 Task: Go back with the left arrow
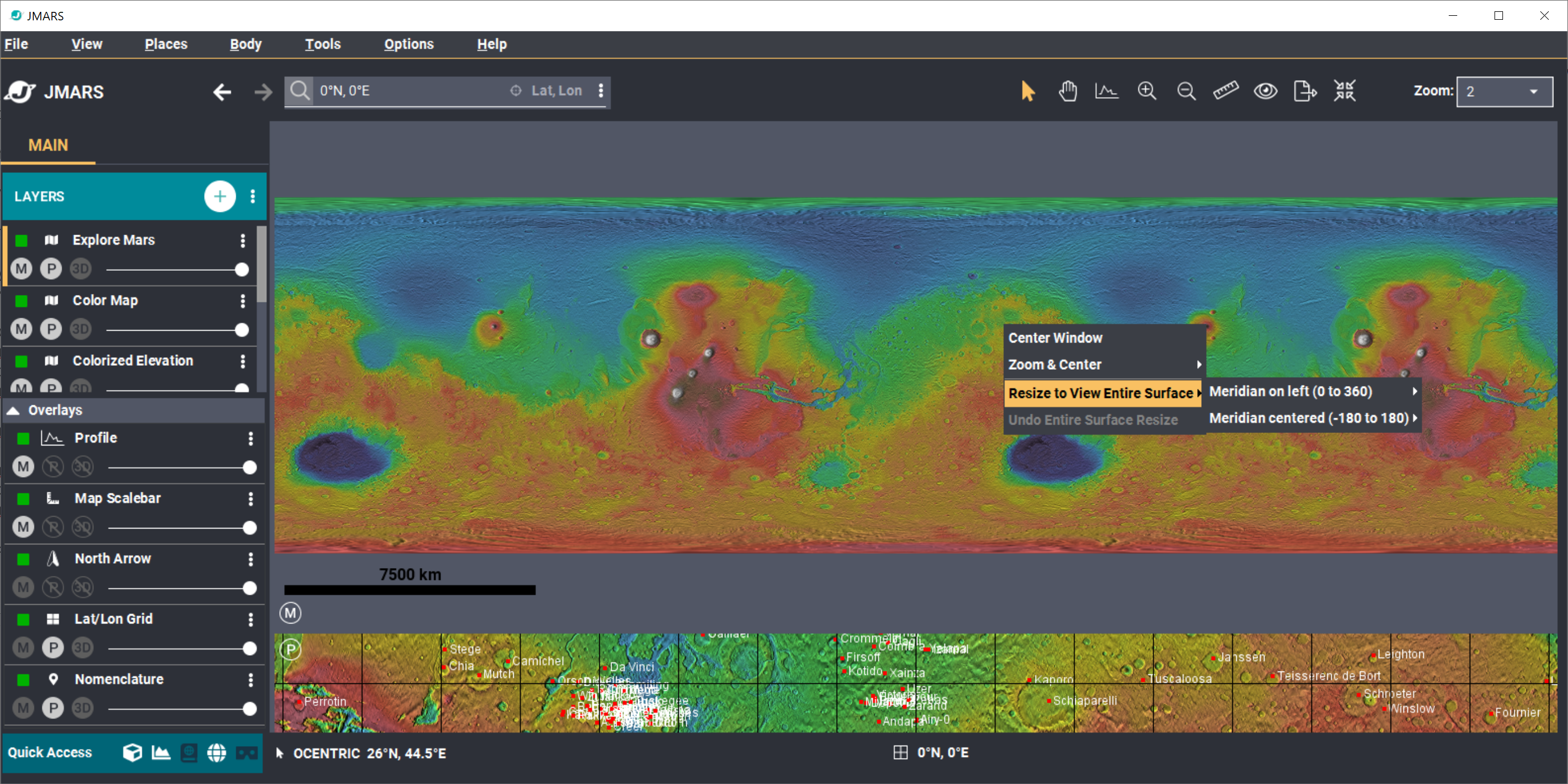pos(222,92)
